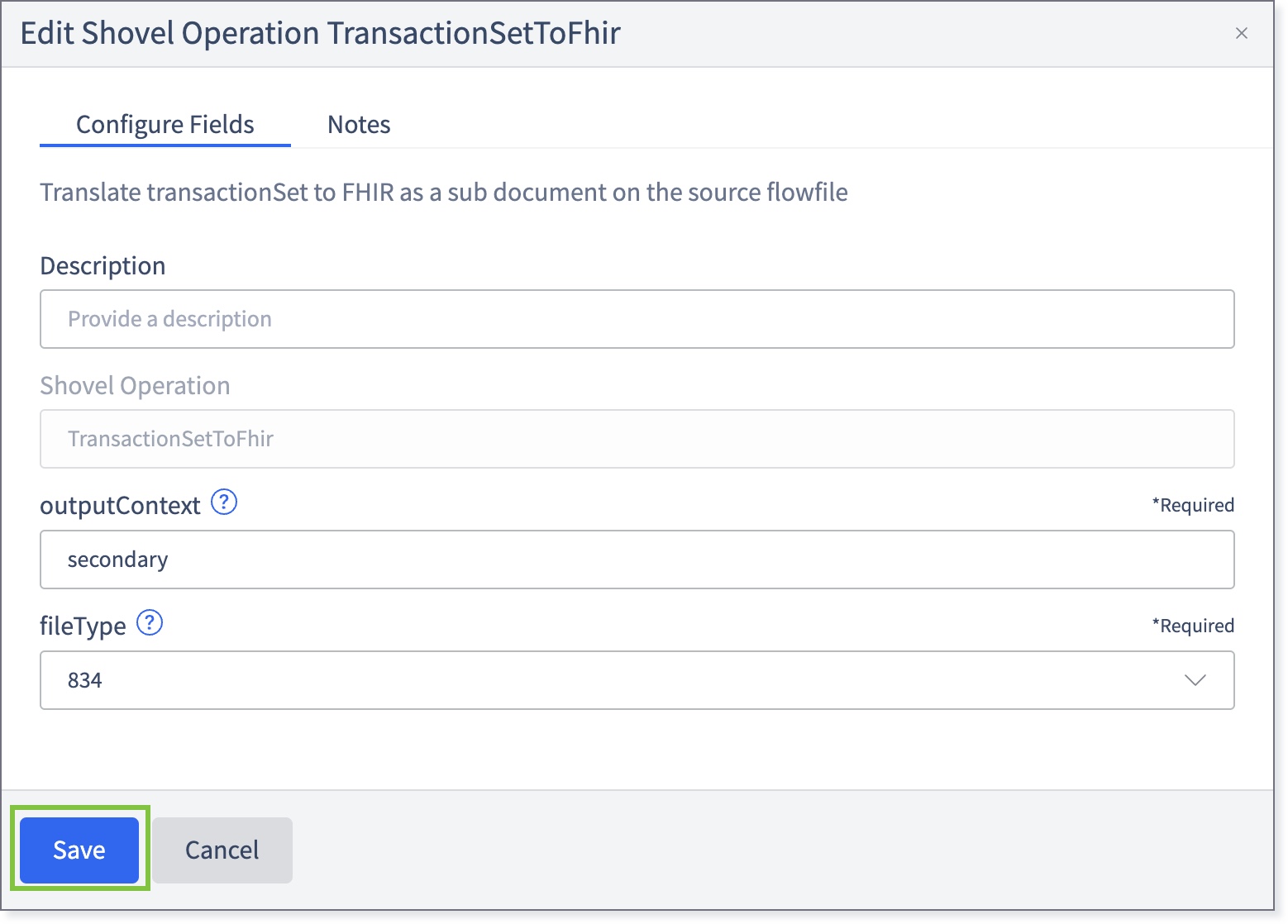Open the outputContext help tooltip icon

[x=224, y=502]
